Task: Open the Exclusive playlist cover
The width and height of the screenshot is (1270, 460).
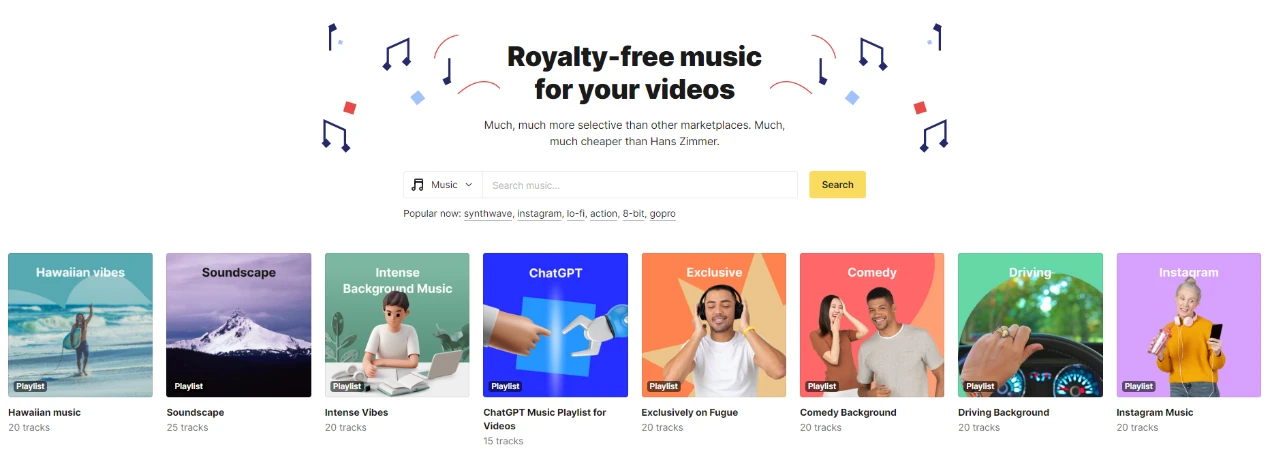Action: point(714,325)
